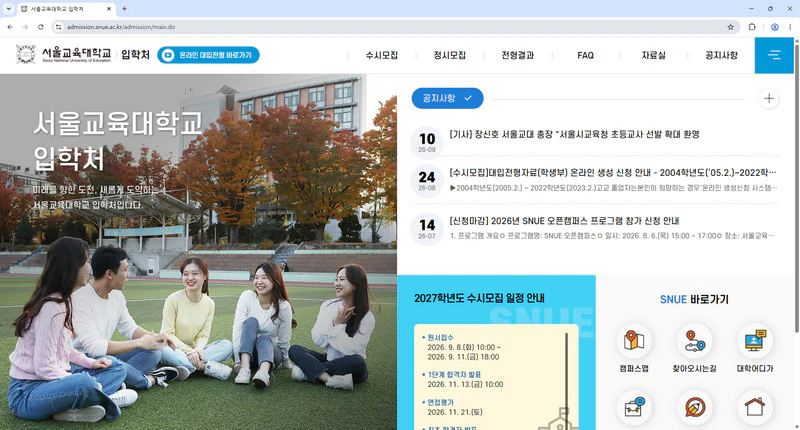The width and height of the screenshot is (800, 430).
Task: Click the 면접평가 schedule entry
Action: pos(452,407)
